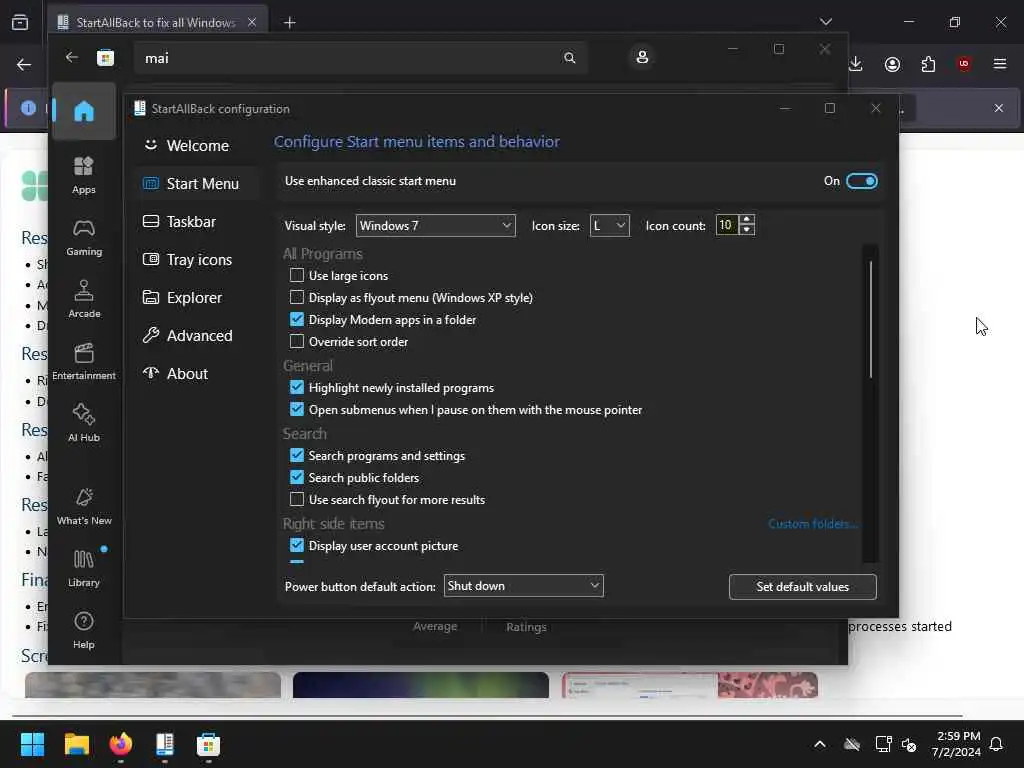Open Library in Microsoft Store sidebar
Screen dimensions: 1024x768
[x=84, y=568]
